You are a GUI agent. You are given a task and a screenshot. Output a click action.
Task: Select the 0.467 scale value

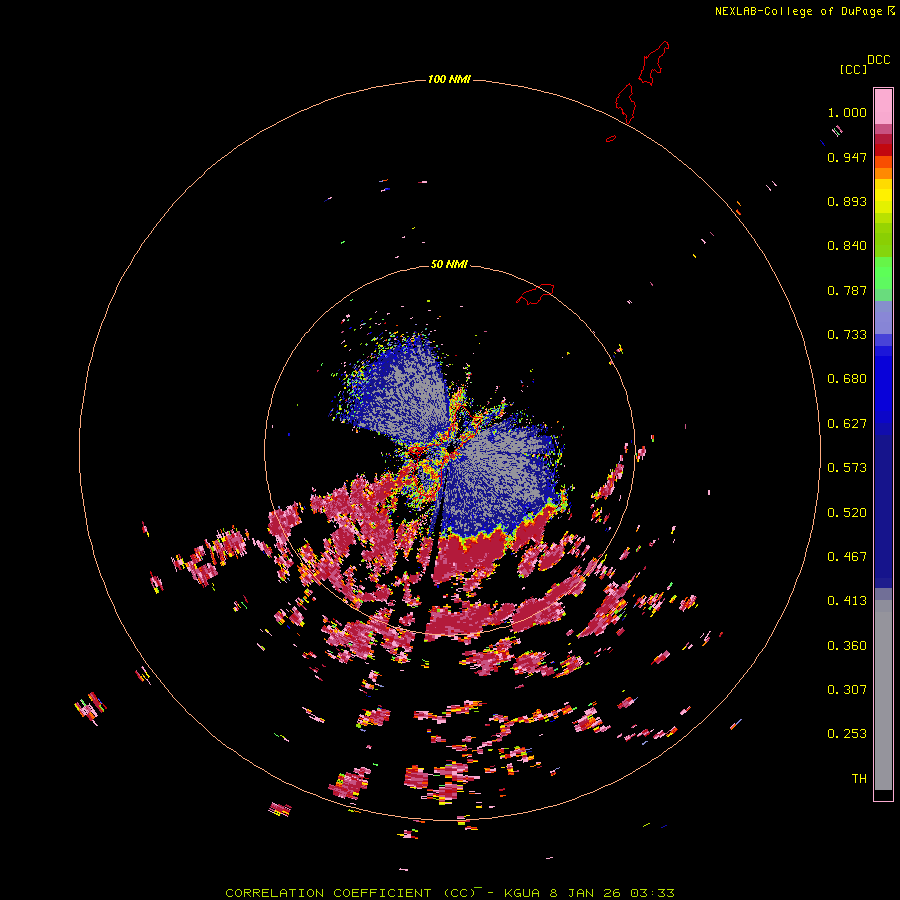[847, 557]
